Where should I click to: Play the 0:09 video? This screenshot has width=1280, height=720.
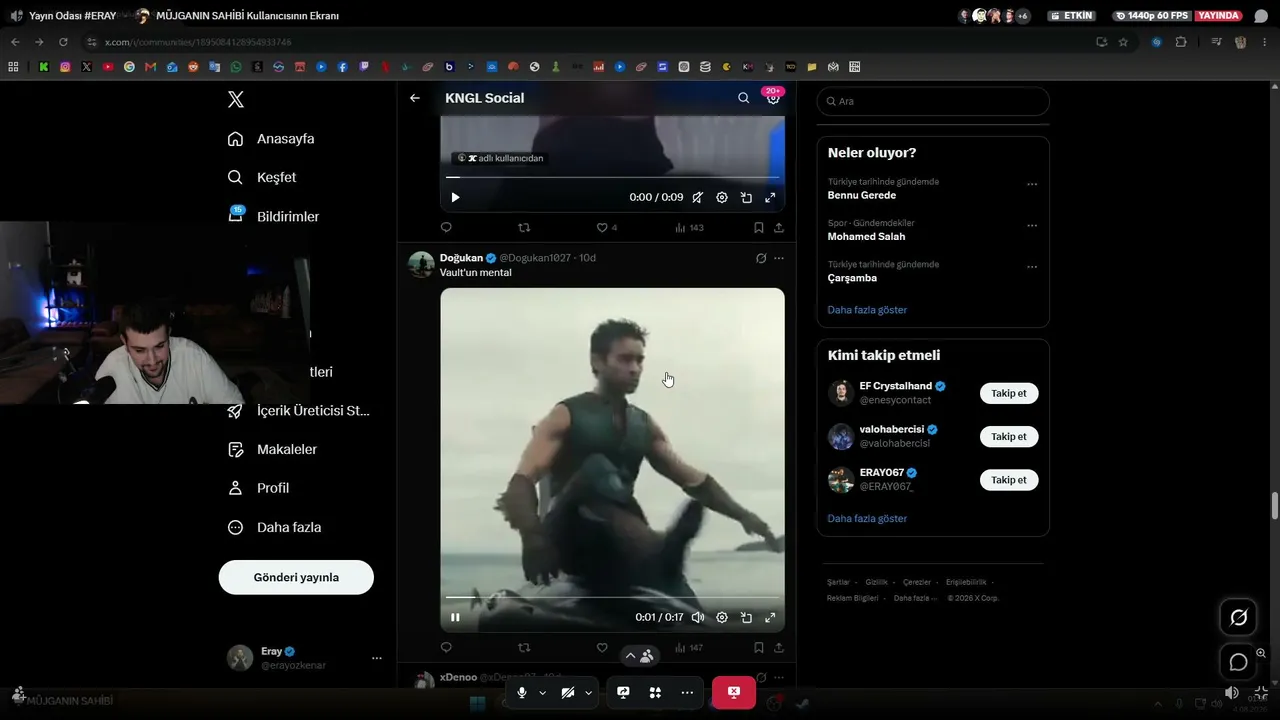pyautogui.click(x=455, y=198)
